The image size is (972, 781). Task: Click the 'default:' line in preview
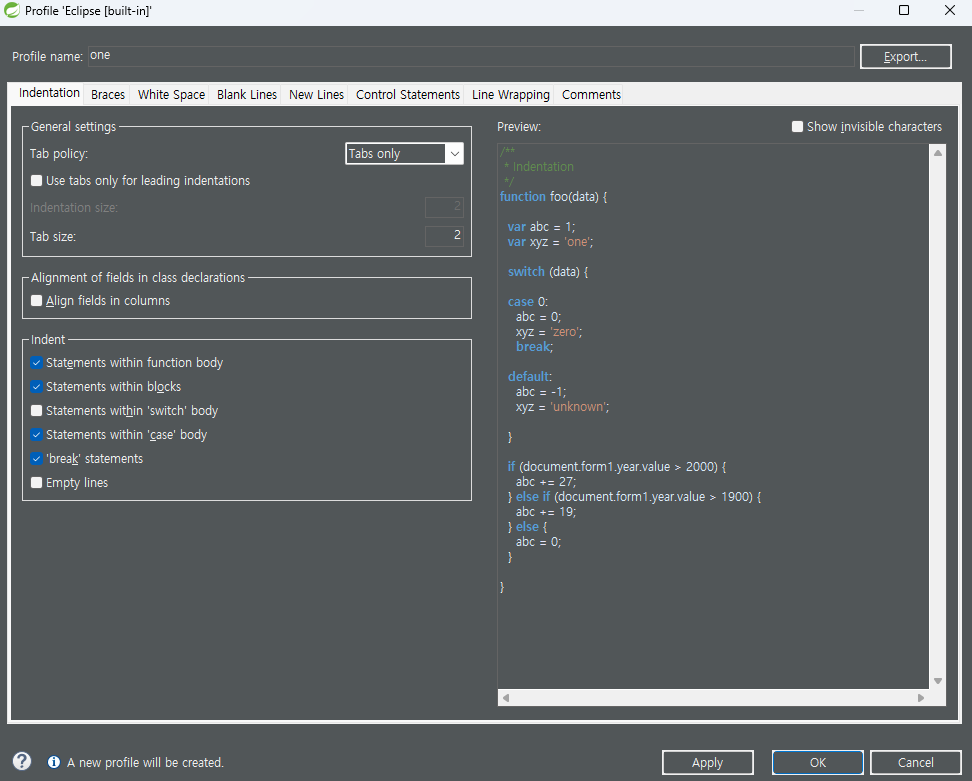(530, 376)
